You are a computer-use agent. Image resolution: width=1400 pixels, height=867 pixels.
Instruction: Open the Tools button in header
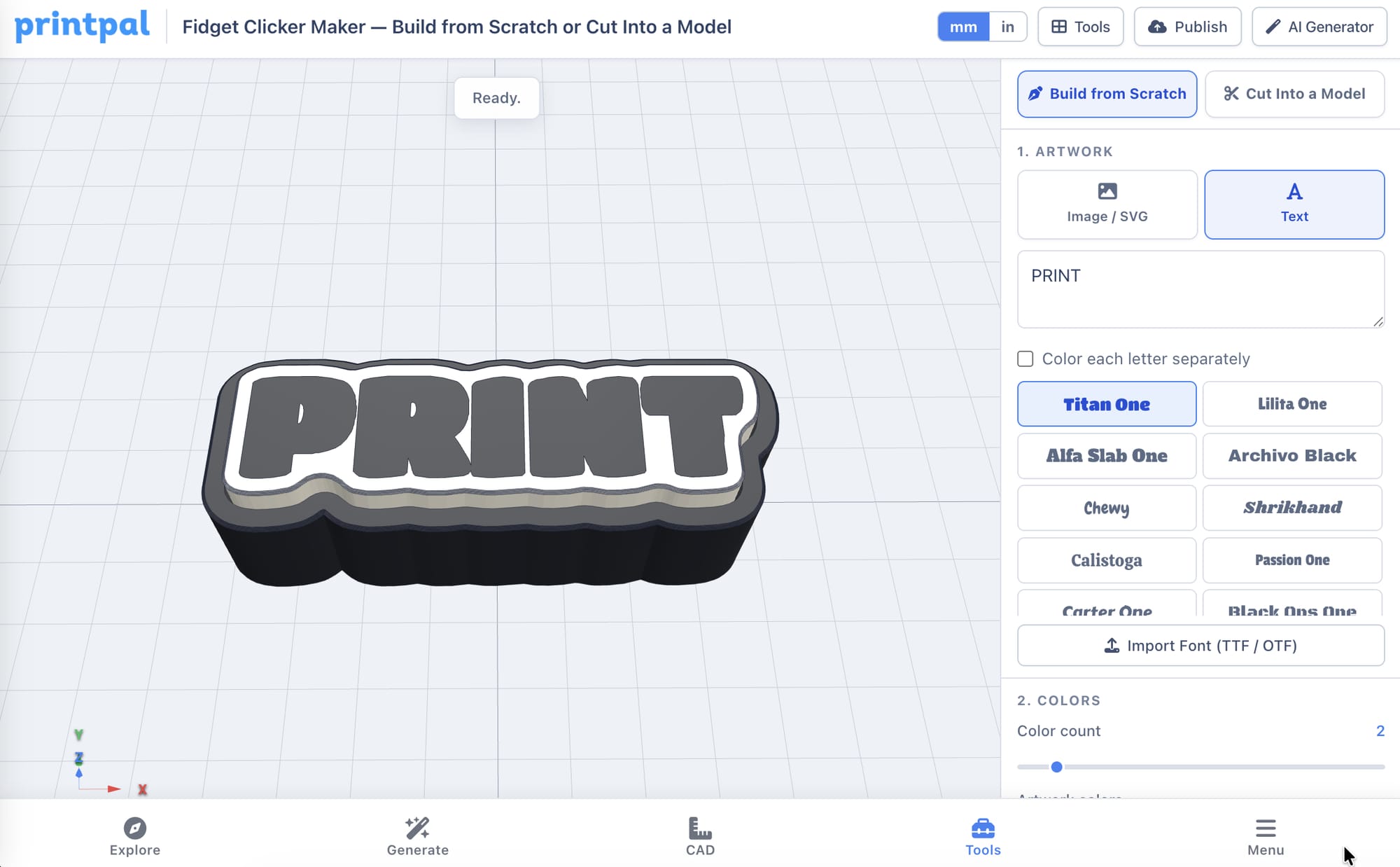1080,27
